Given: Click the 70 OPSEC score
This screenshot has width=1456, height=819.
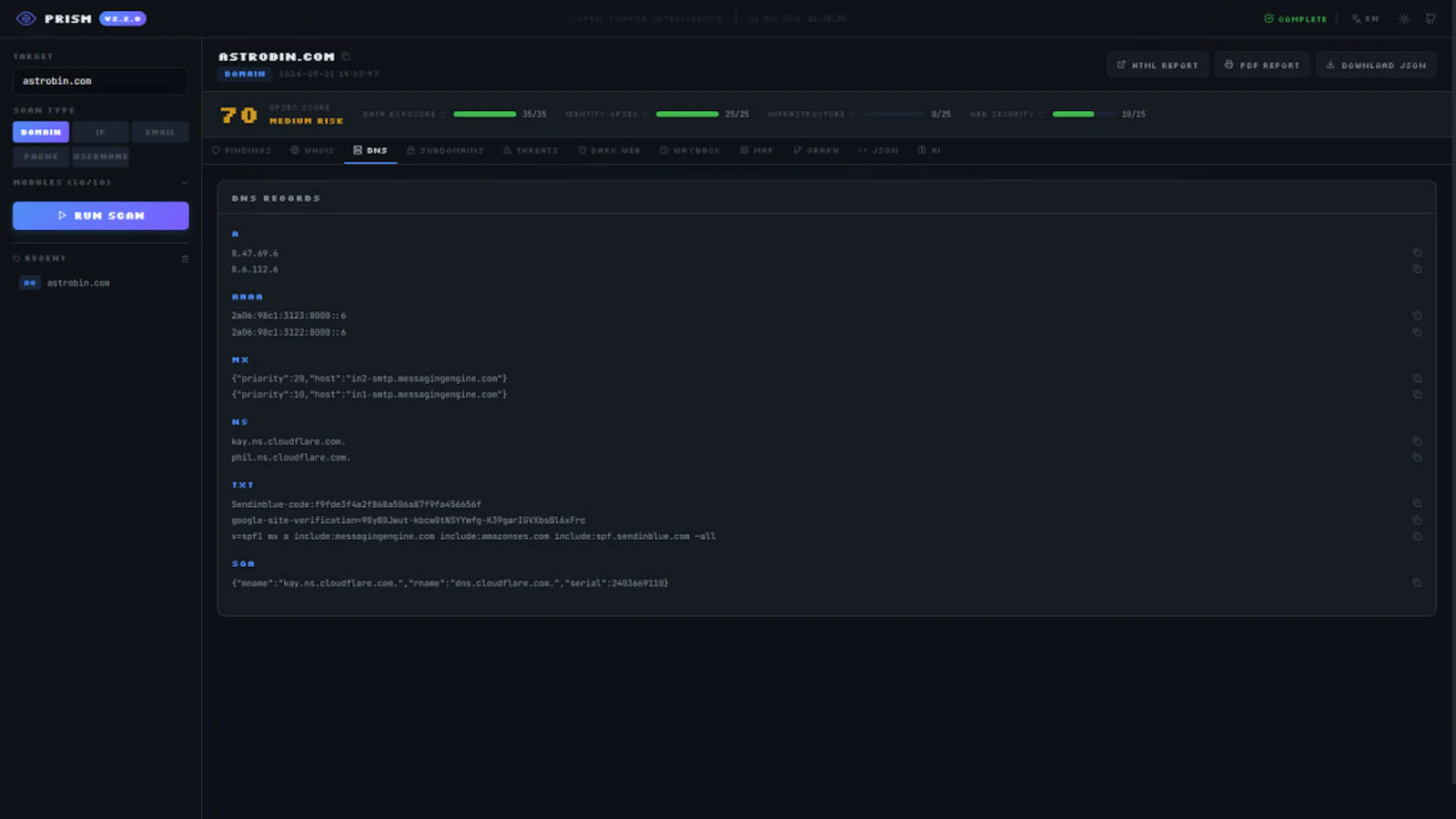Looking at the screenshot, I should 239,116.
